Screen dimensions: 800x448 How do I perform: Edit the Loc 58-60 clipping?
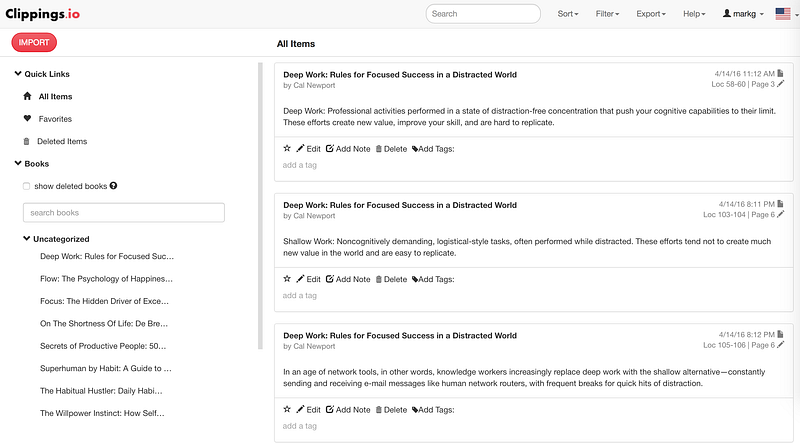coord(309,149)
